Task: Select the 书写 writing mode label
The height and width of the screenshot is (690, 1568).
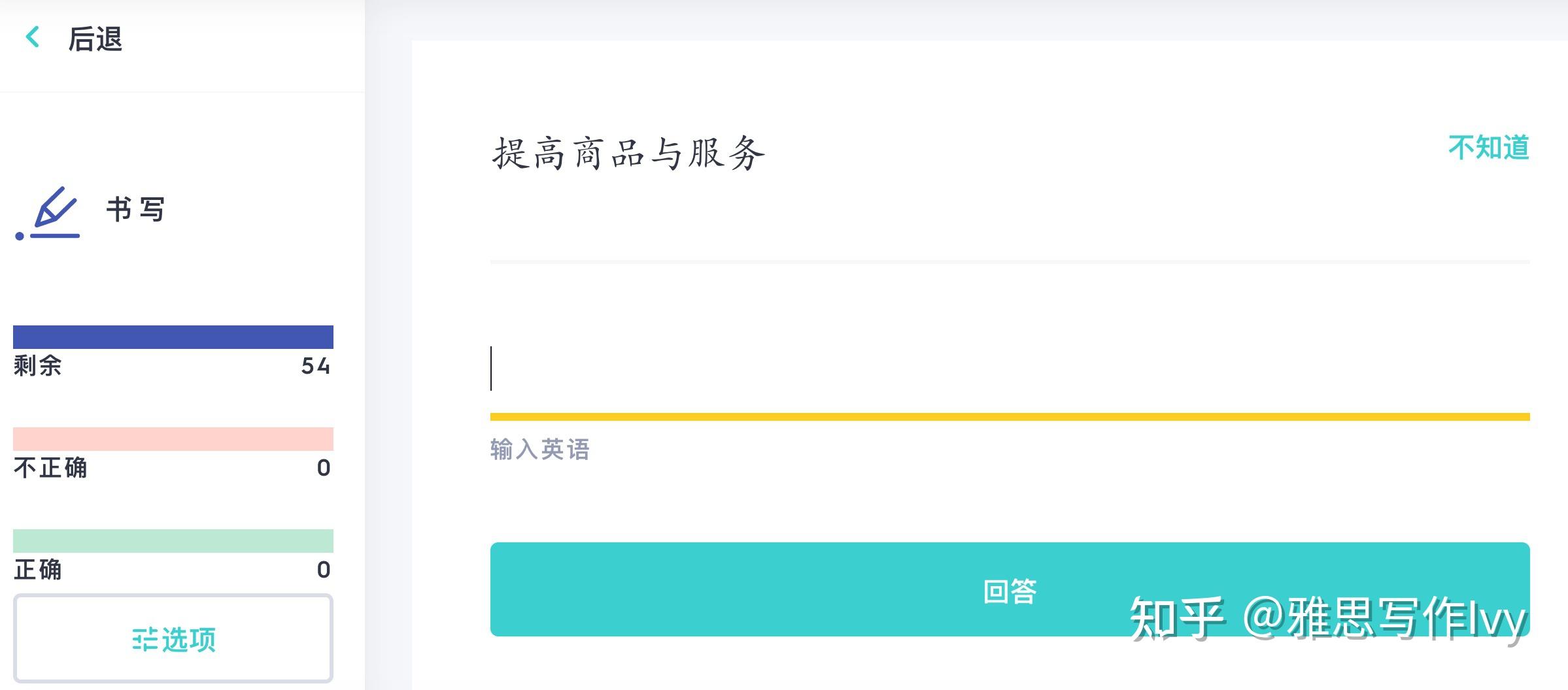Action: tap(136, 210)
